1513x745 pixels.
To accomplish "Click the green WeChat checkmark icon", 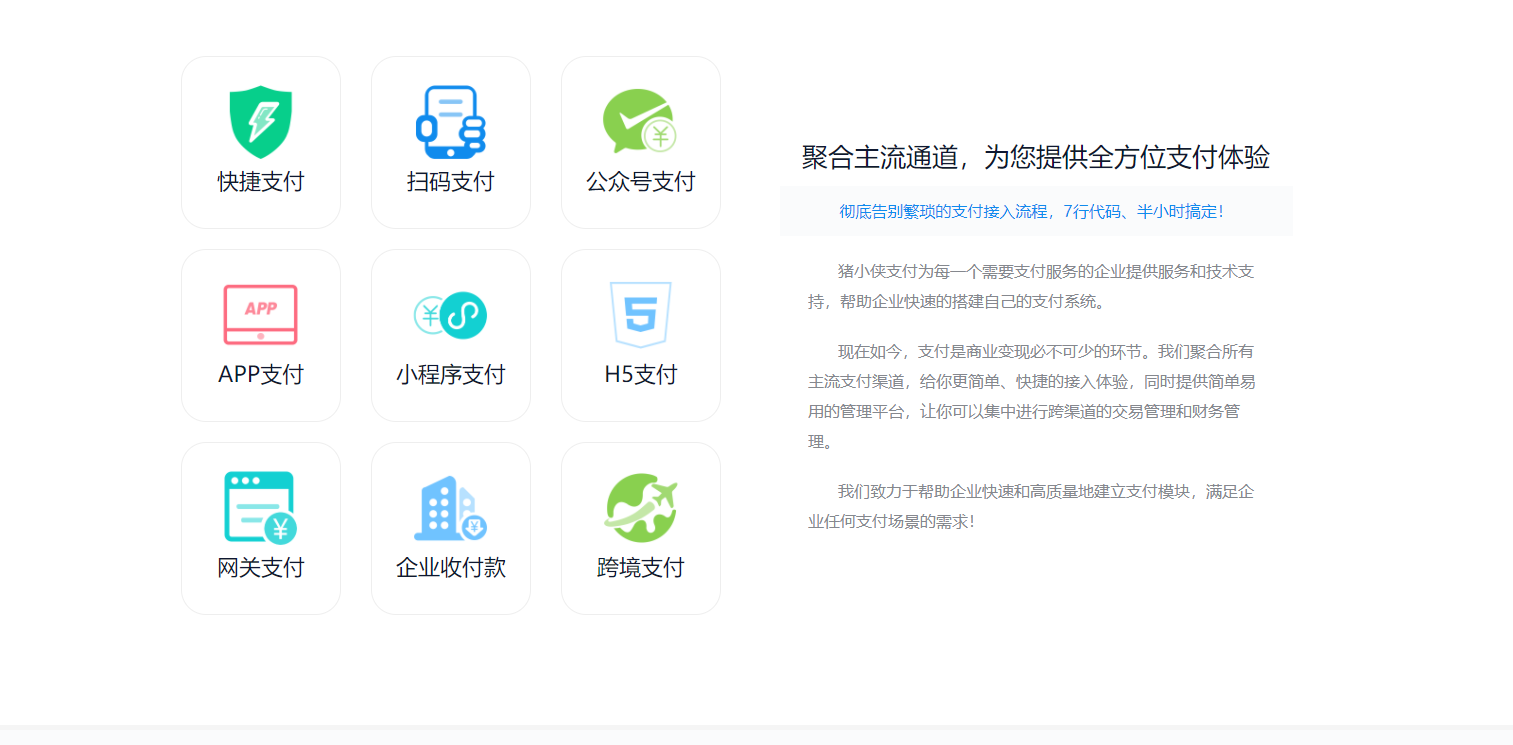I will pos(640,121).
